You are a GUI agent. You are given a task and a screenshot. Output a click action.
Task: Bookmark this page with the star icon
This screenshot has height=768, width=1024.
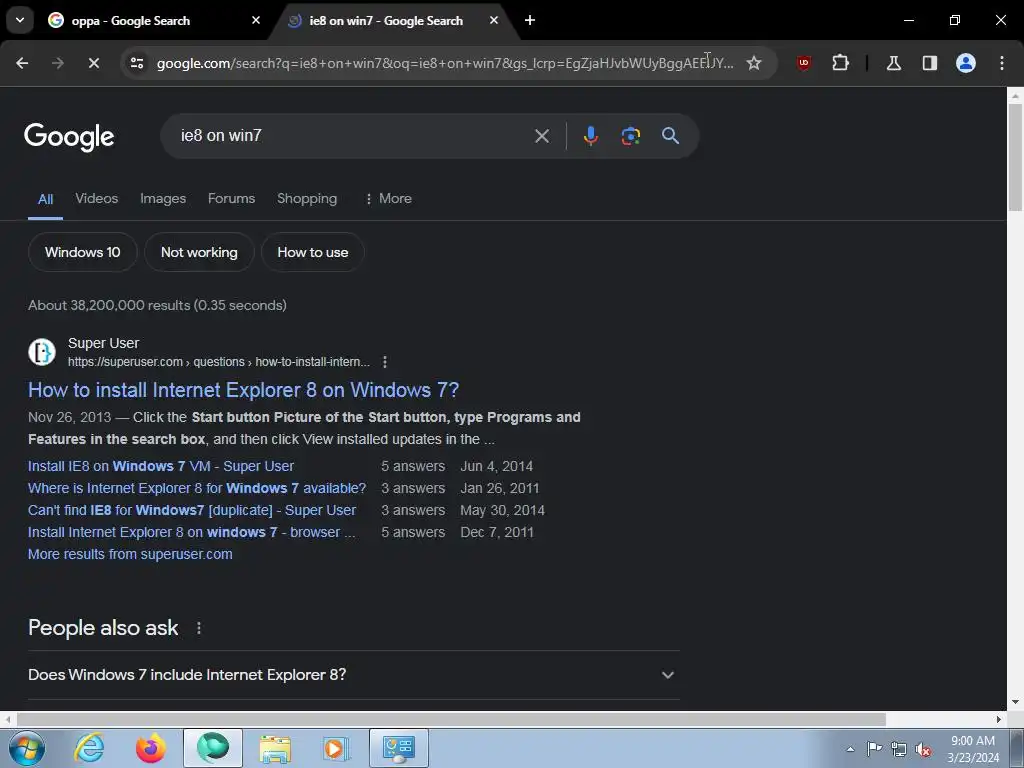point(754,63)
